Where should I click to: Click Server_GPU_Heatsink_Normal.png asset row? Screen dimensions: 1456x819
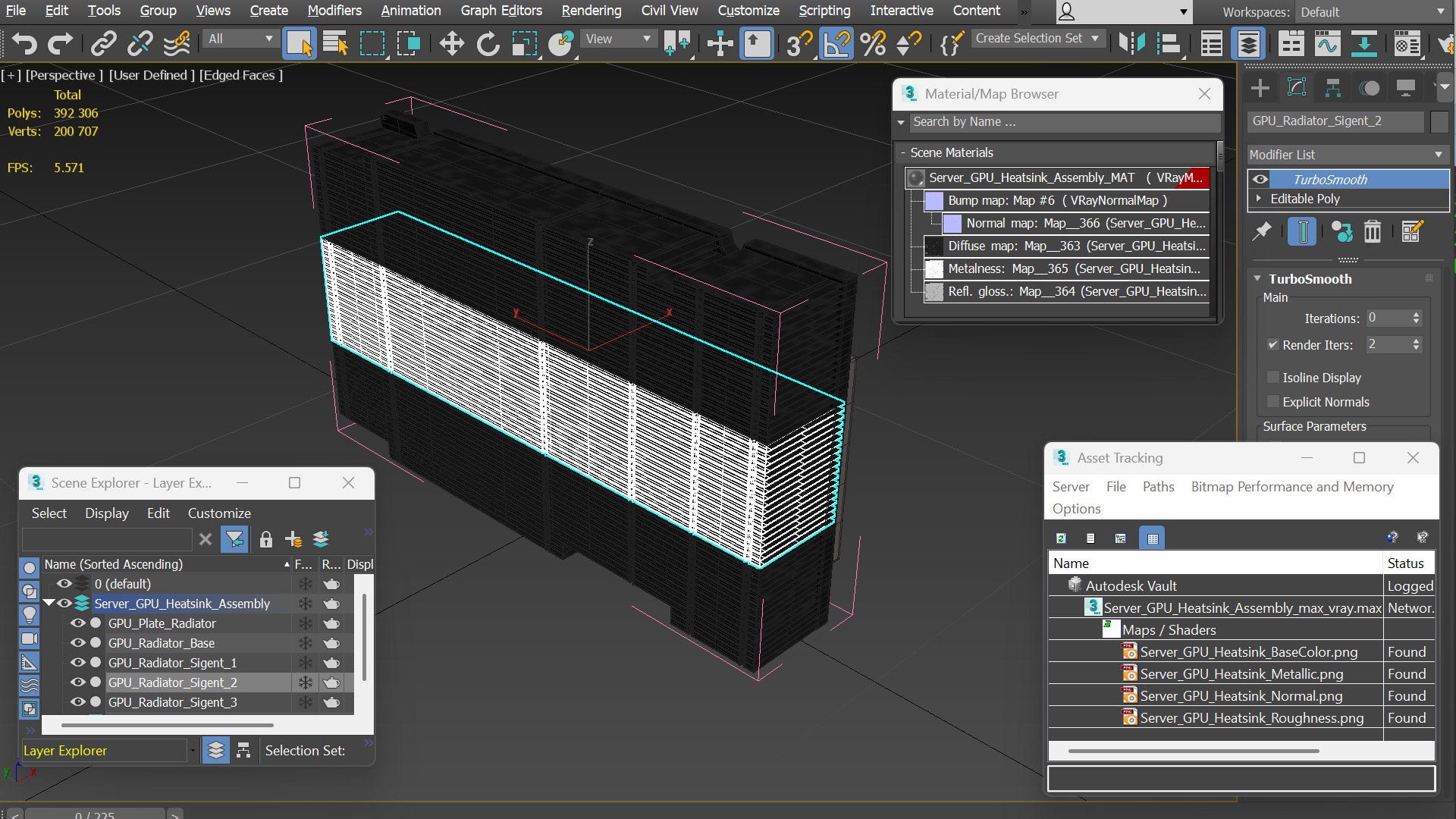[x=1241, y=695]
